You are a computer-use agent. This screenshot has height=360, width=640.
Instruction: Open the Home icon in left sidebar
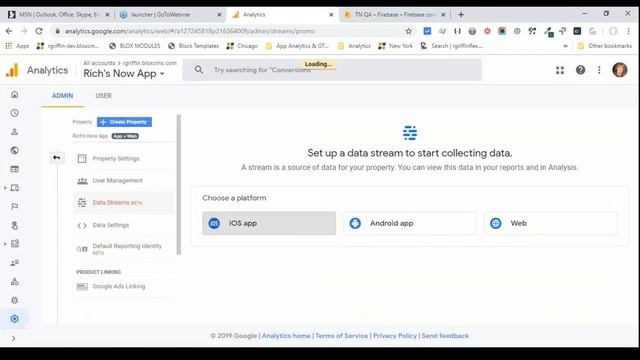click(x=15, y=94)
